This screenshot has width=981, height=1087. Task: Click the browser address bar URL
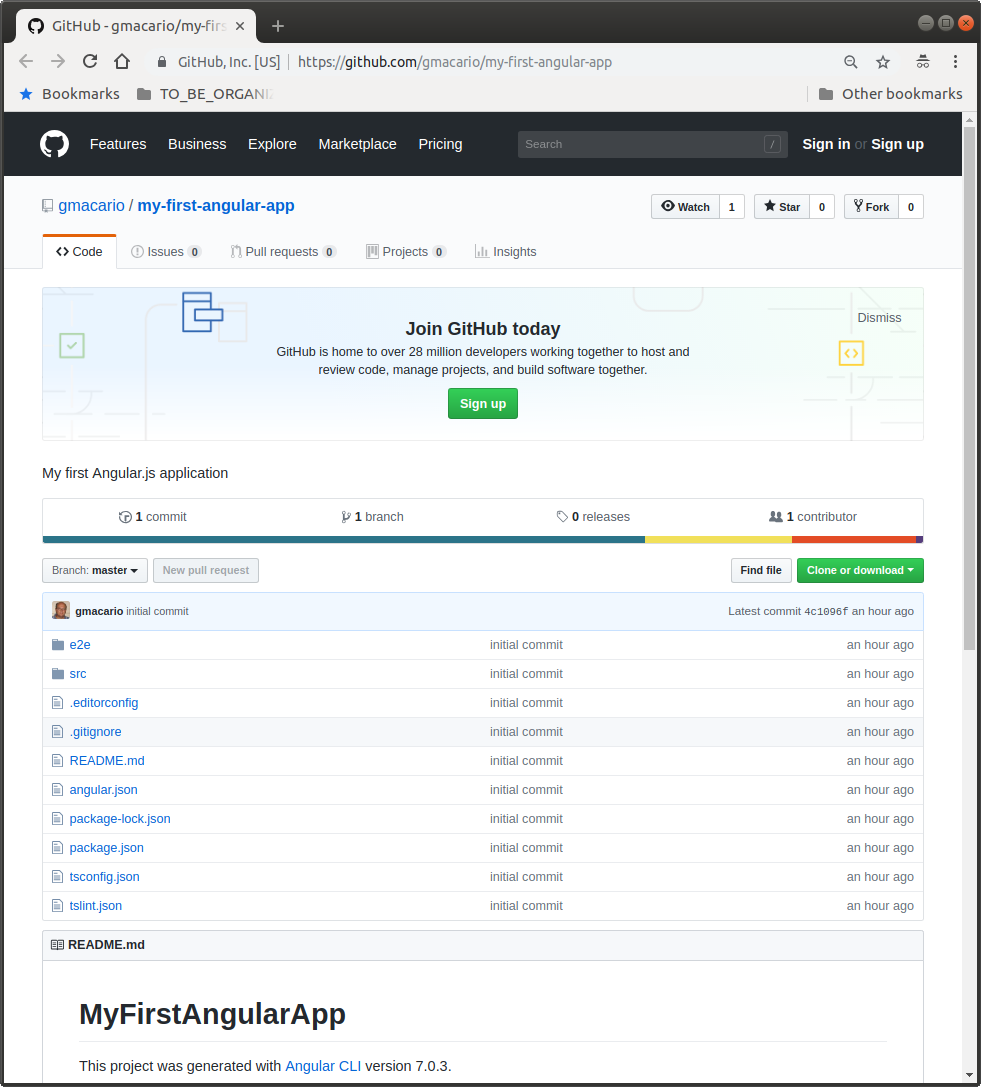tap(455, 62)
